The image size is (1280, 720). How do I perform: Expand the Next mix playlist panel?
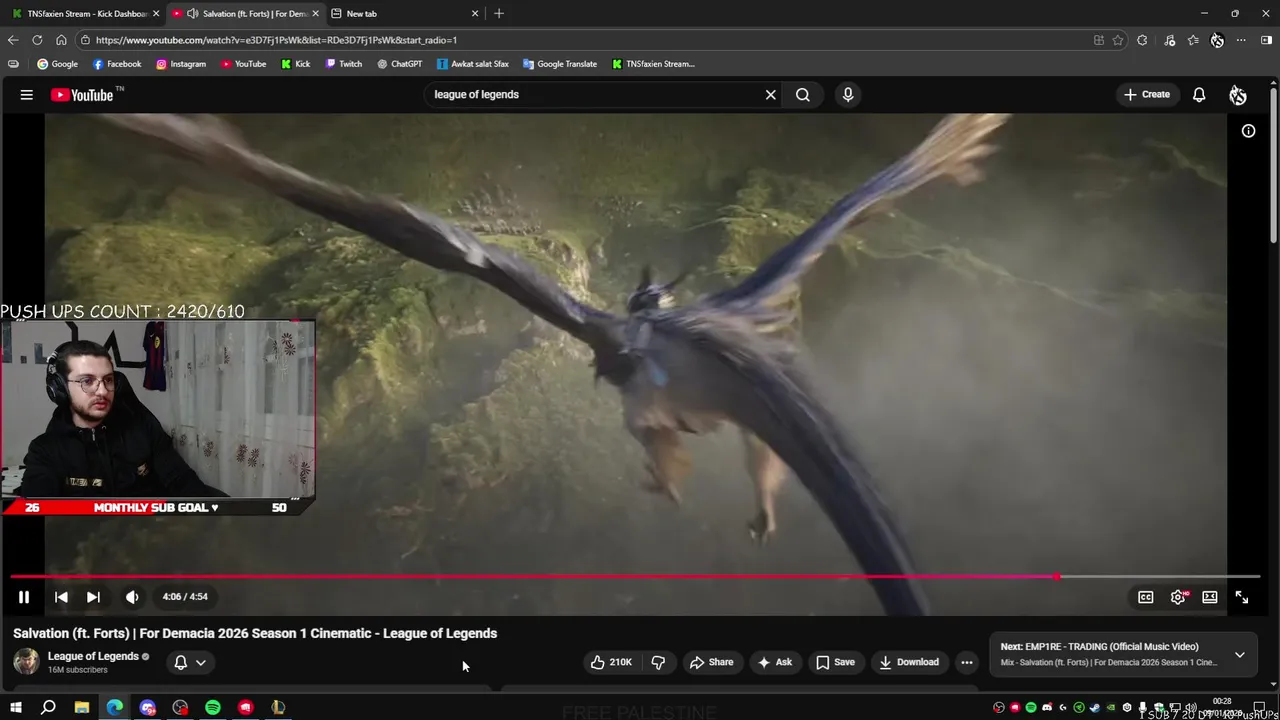click(1240, 655)
